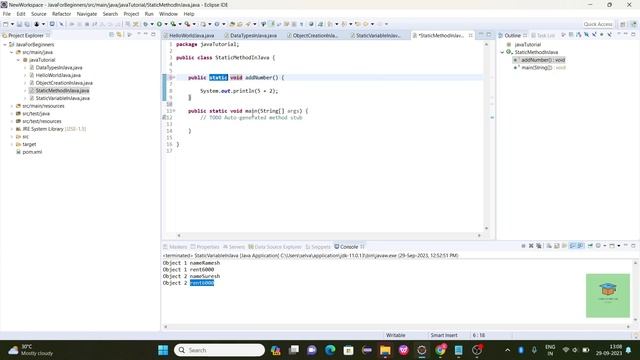The height and width of the screenshot is (360, 640).
Task: Expand the target folder
Action: click(x=11, y=144)
